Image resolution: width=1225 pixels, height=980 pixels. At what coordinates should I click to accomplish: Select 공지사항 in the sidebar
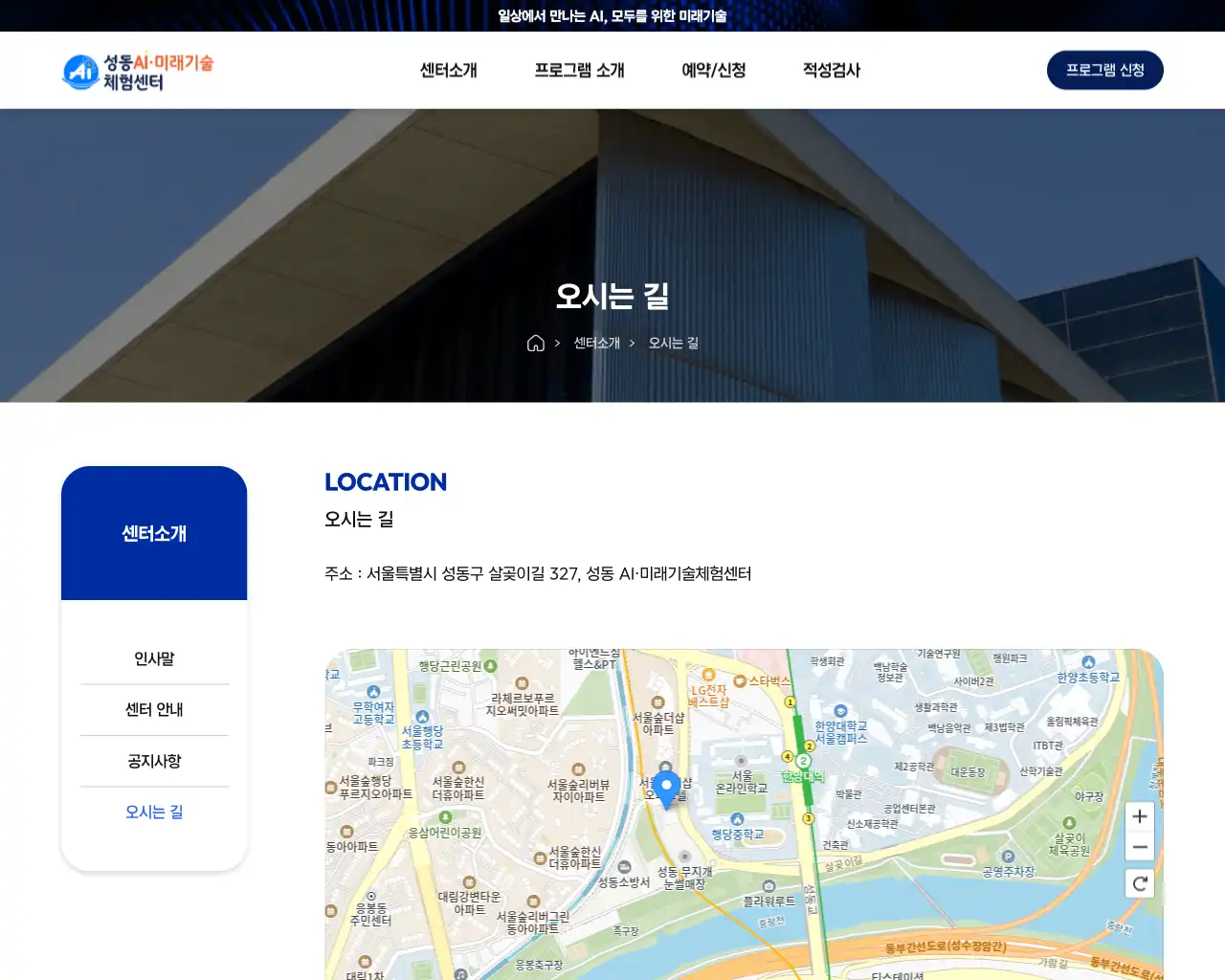[154, 761]
